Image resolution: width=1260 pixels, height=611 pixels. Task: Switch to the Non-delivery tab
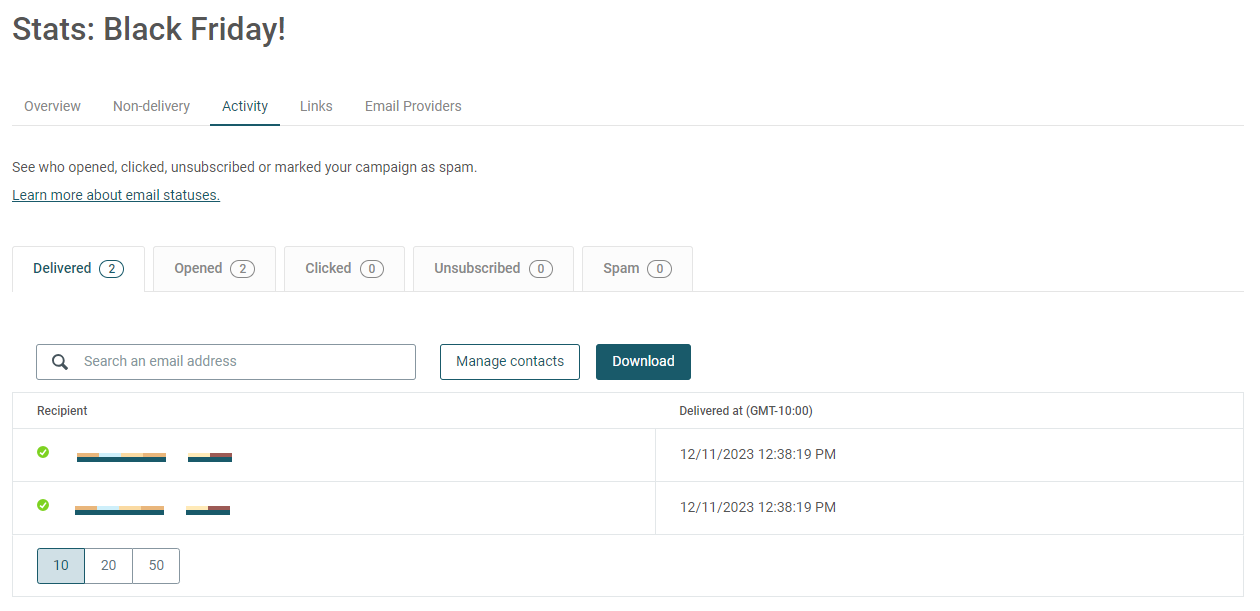tap(151, 106)
